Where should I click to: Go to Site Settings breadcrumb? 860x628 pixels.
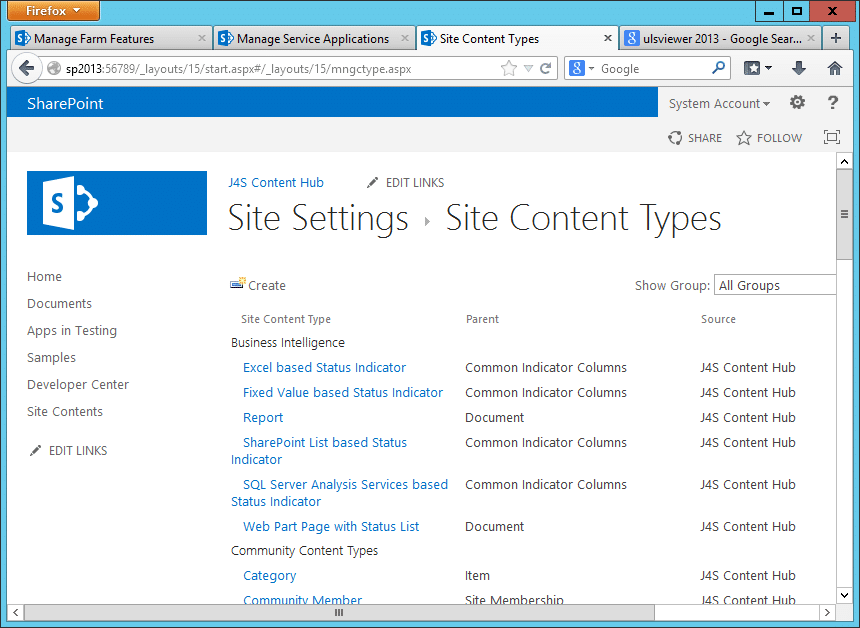(x=318, y=218)
